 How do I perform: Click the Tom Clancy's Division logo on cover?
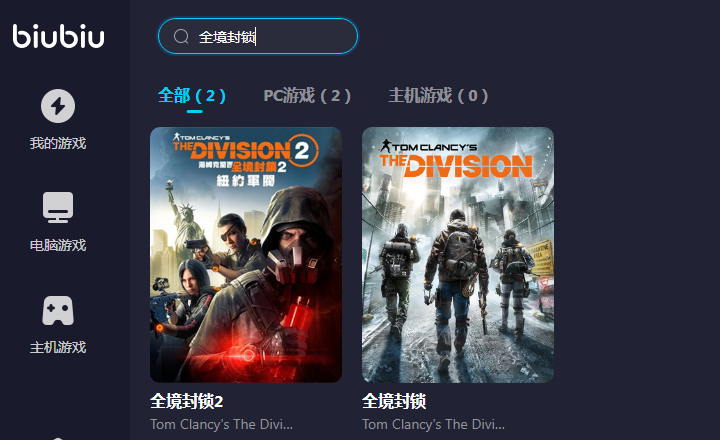[x=456, y=159]
